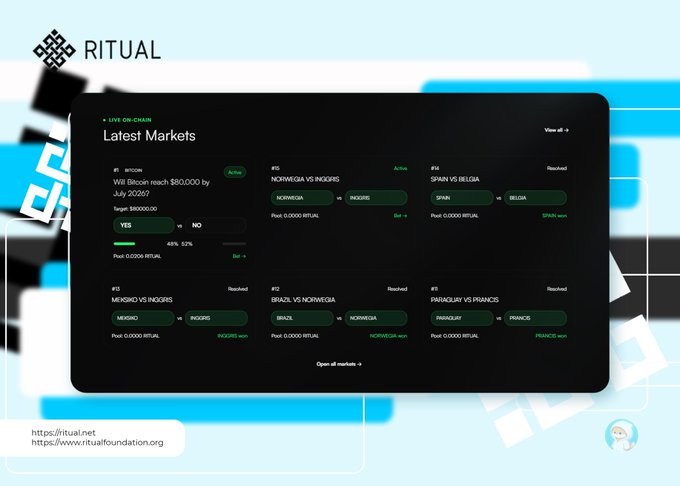
Task: Click the SPAIN won result
Action: click(554, 215)
